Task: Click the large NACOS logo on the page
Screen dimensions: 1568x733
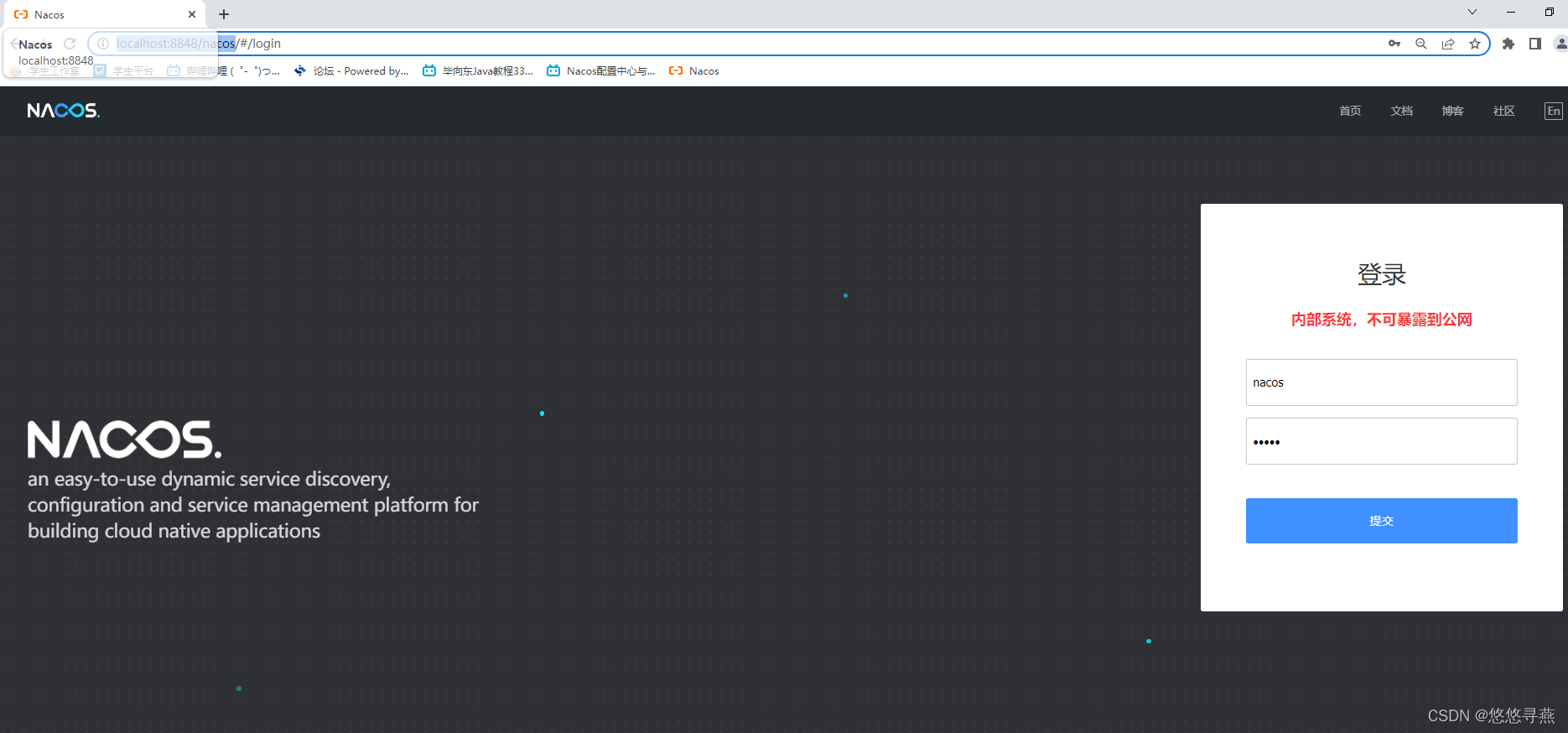Action: point(125,439)
